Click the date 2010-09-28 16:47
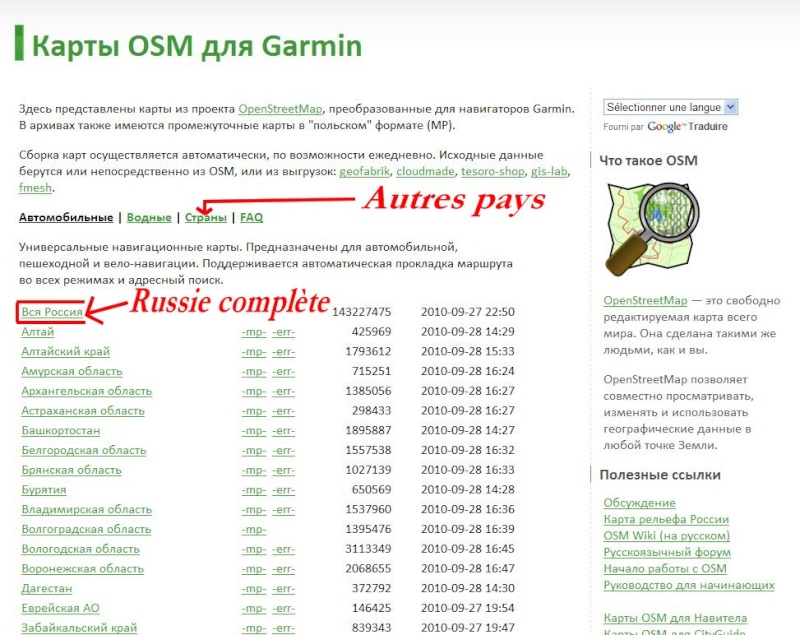 [467, 569]
